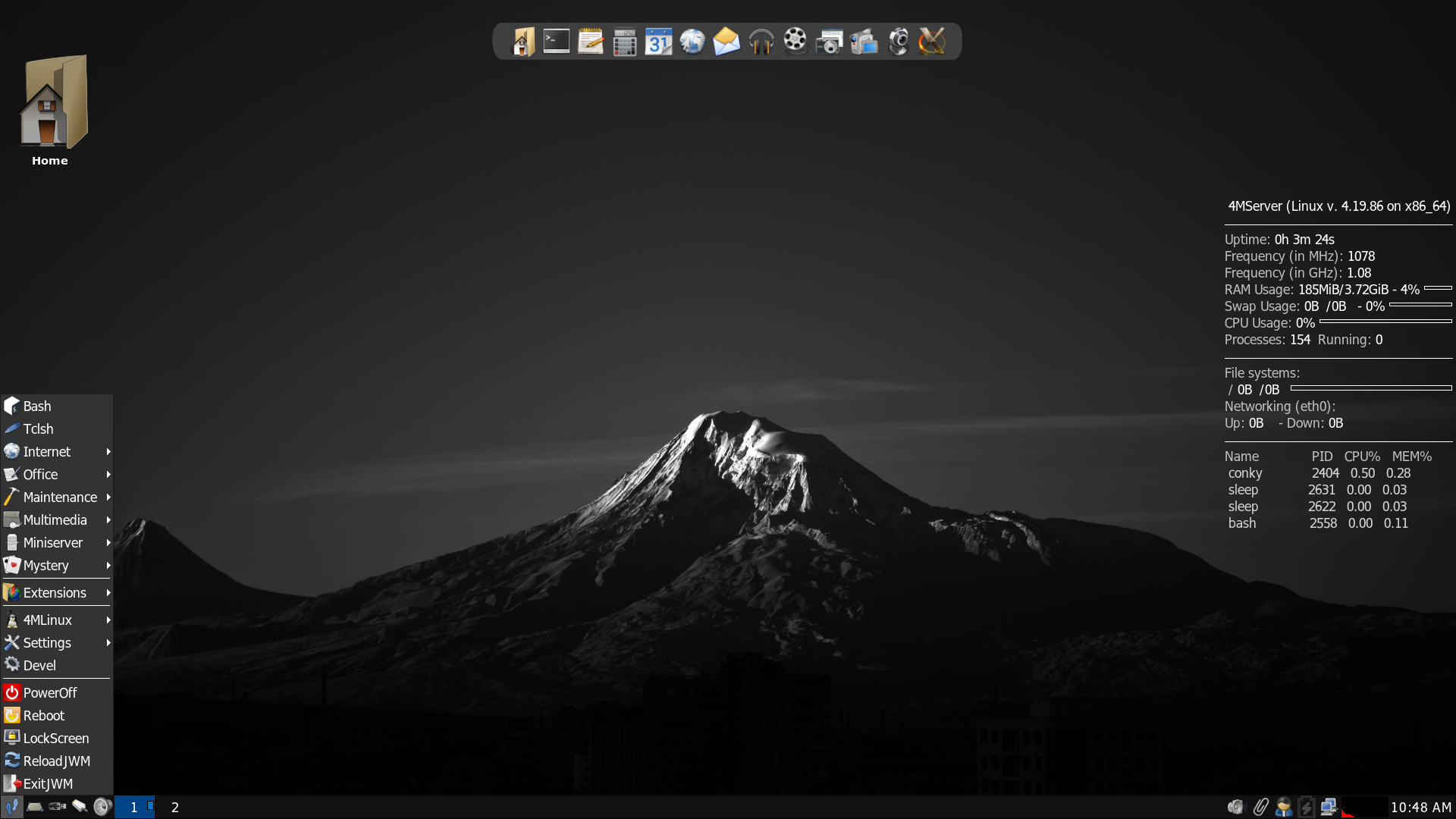The image size is (1456, 819).
Task: Open the speaker volume icon at taskbar left
Action: (102, 807)
